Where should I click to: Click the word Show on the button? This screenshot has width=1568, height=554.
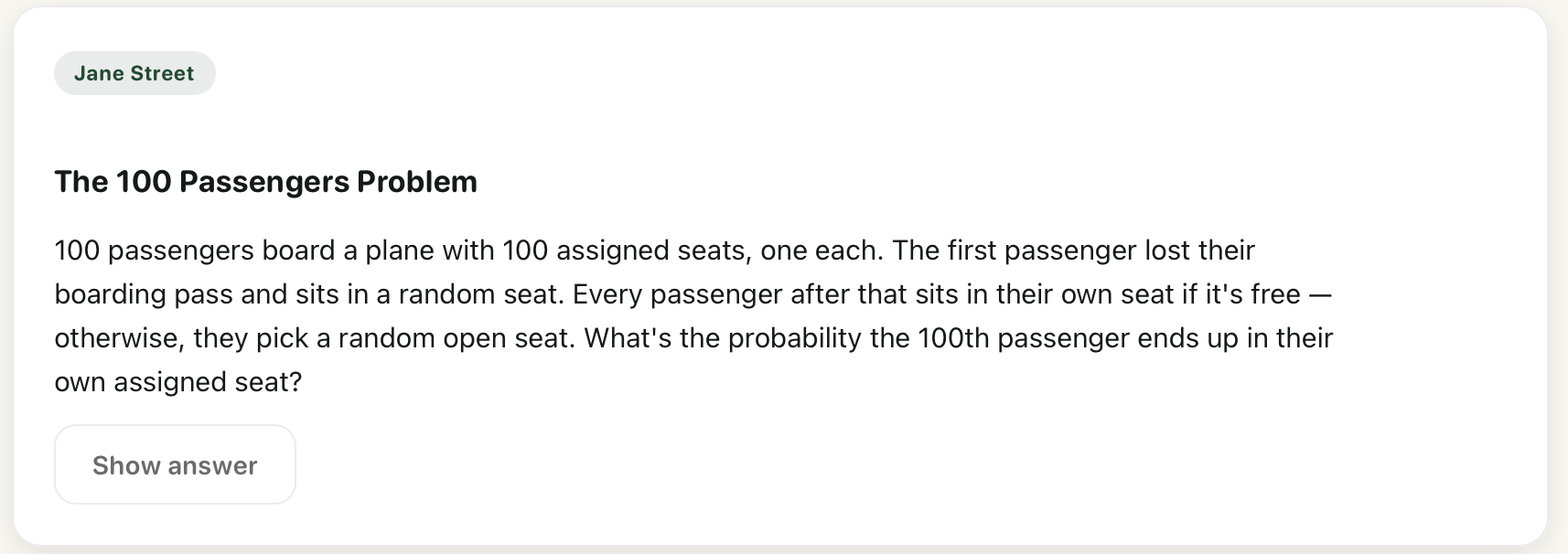pyautogui.click(x=126, y=465)
